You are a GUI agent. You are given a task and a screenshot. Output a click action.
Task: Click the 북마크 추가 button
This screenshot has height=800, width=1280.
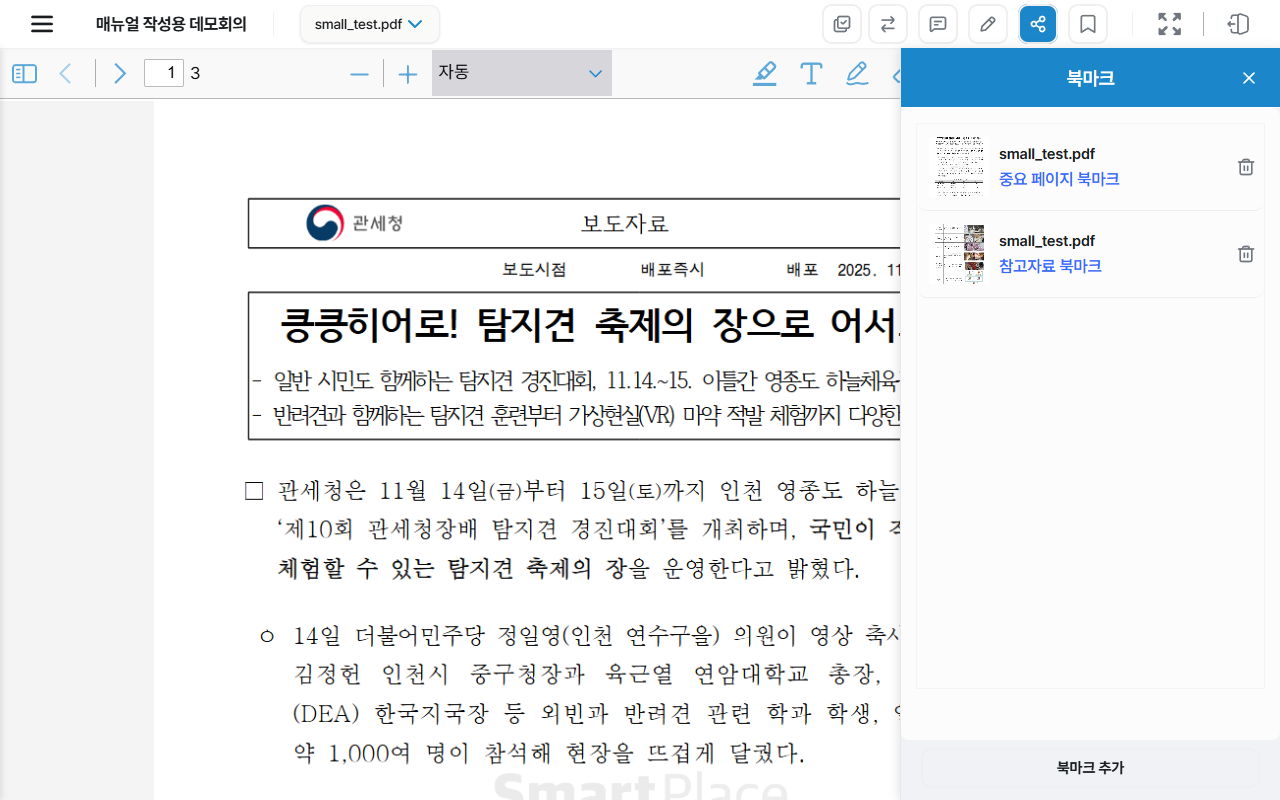[1090, 768]
